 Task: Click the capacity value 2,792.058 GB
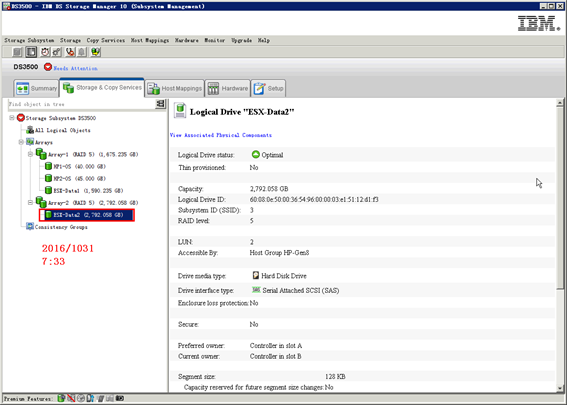(x=269, y=189)
